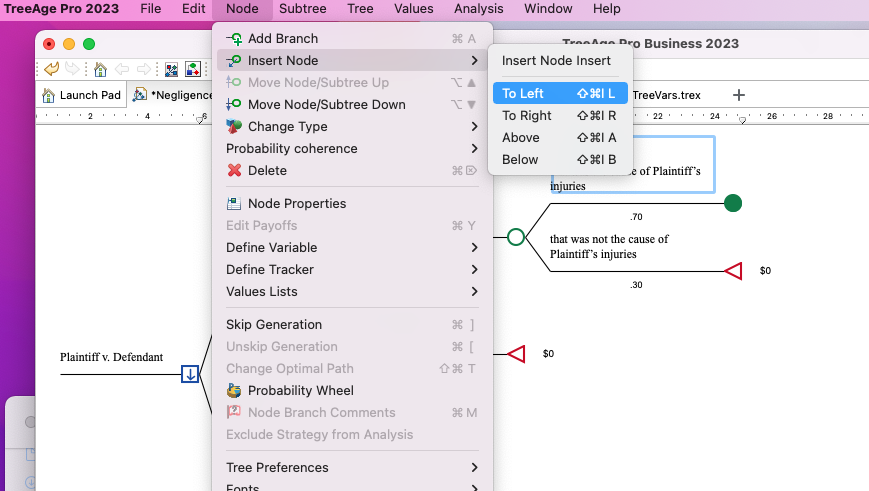The width and height of the screenshot is (869, 491).
Task: Select the red terminal triangle on middle $0 branch
Action: [x=516, y=354]
